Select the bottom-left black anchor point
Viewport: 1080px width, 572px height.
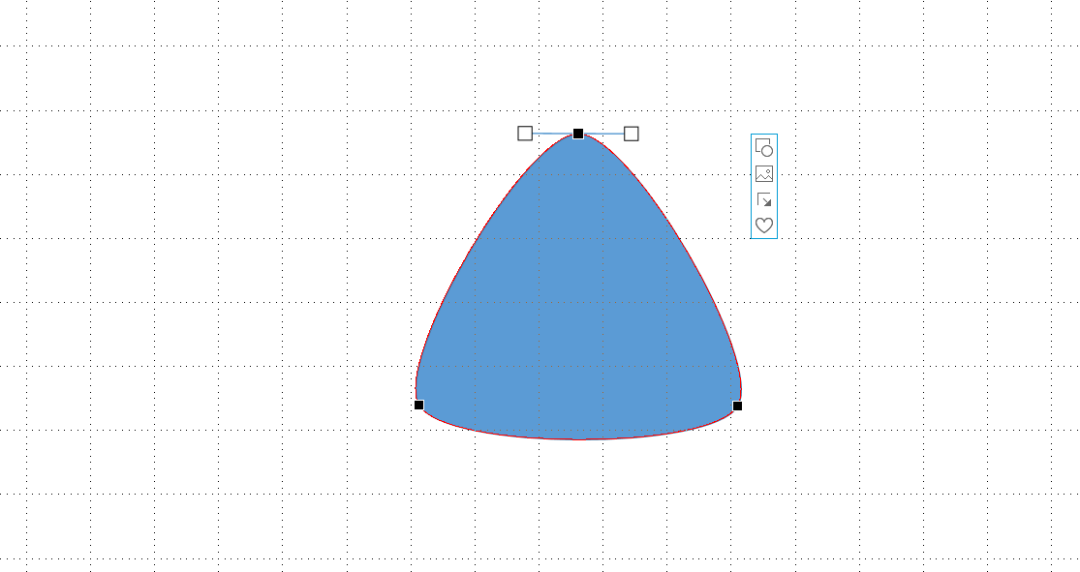(x=419, y=405)
